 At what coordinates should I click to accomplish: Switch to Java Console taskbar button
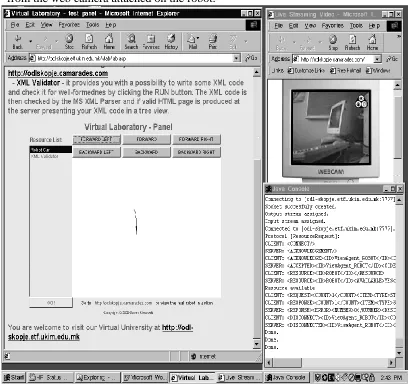point(287,378)
